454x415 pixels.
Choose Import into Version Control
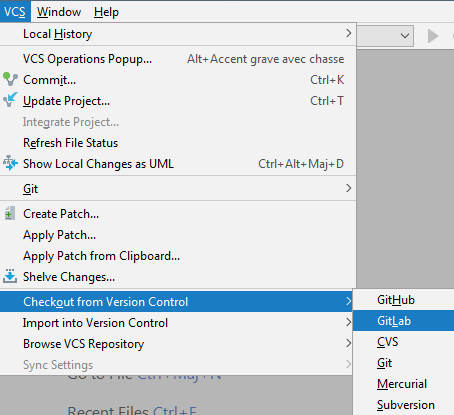coord(176,323)
